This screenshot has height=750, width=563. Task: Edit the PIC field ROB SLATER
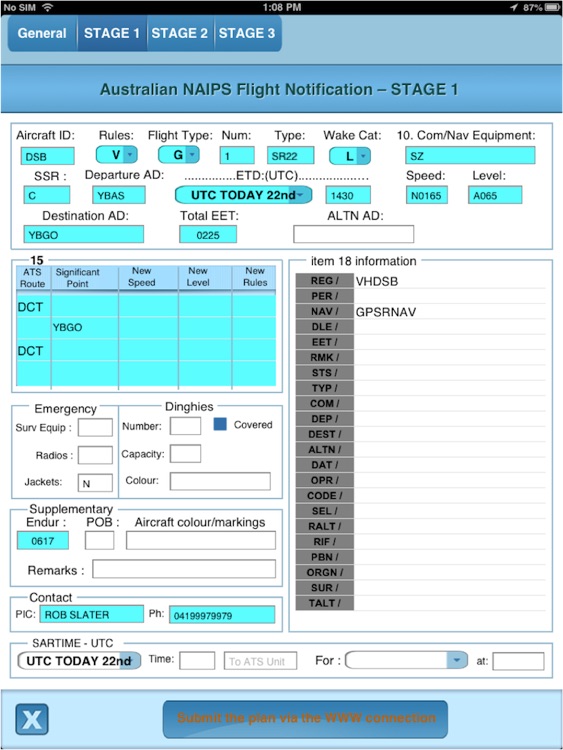pyautogui.click(x=91, y=614)
